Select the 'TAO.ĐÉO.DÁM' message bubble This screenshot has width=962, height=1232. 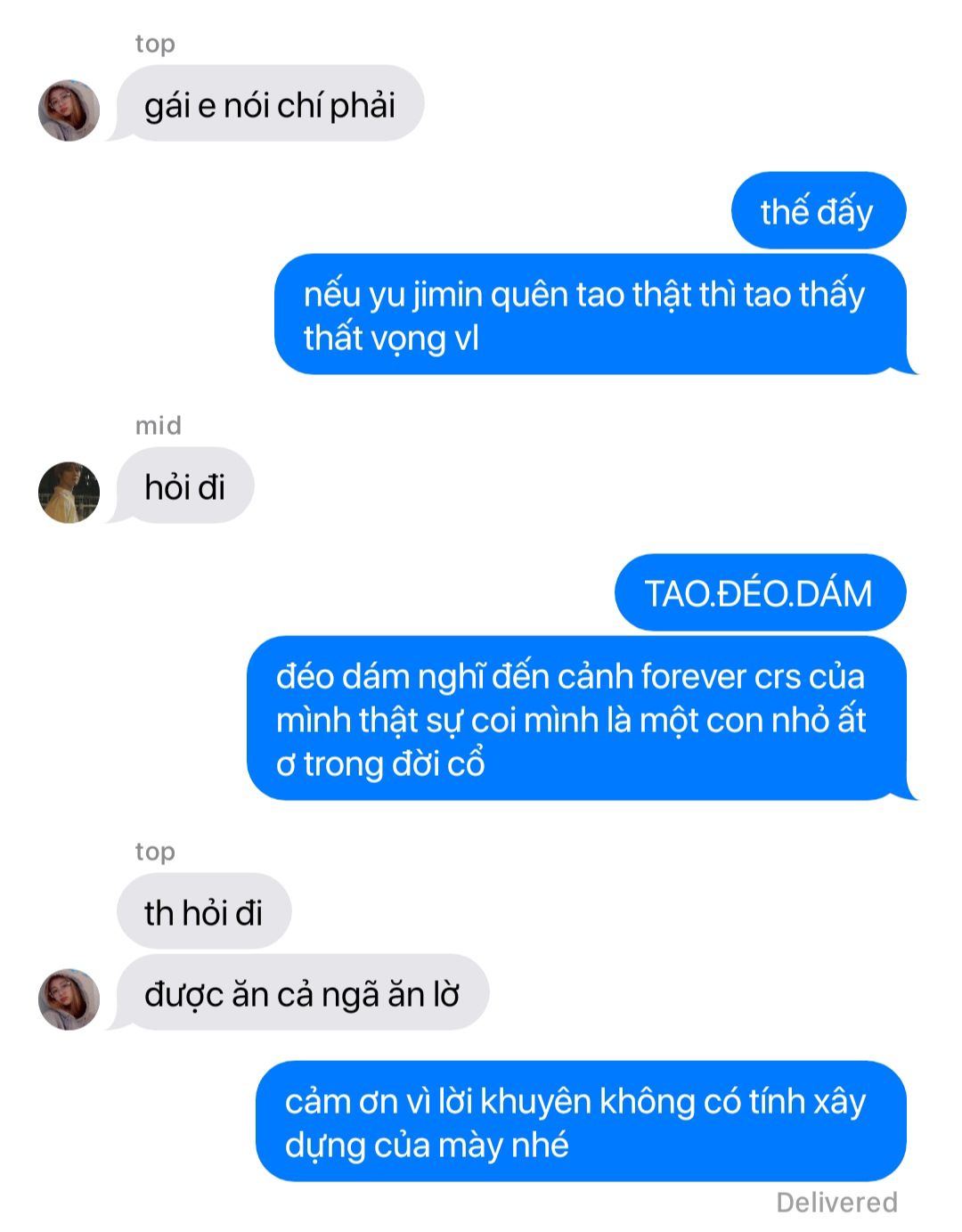759,592
